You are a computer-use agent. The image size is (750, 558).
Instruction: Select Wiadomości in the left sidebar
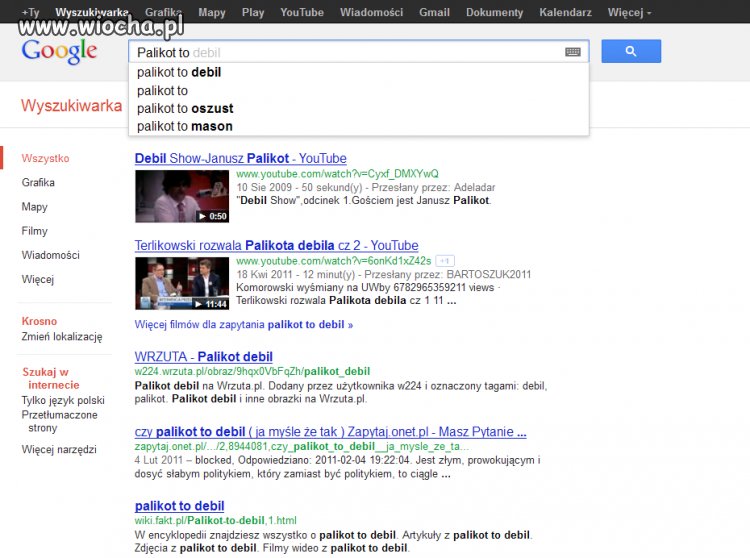click(x=50, y=255)
